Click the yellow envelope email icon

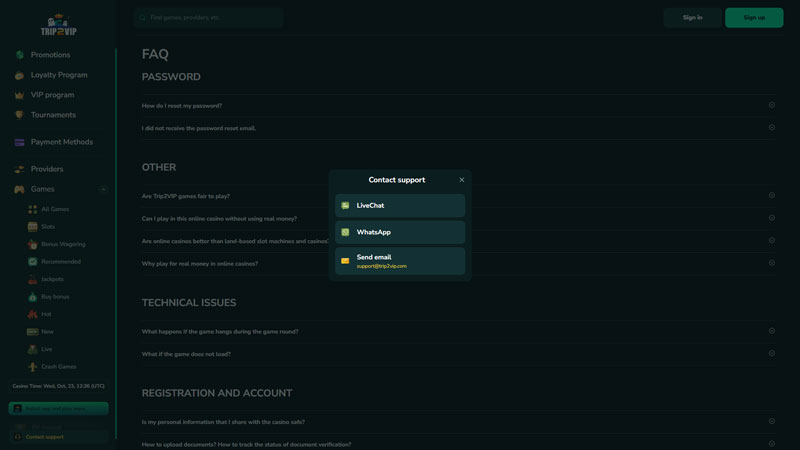pyautogui.click(x=345, y=261)
